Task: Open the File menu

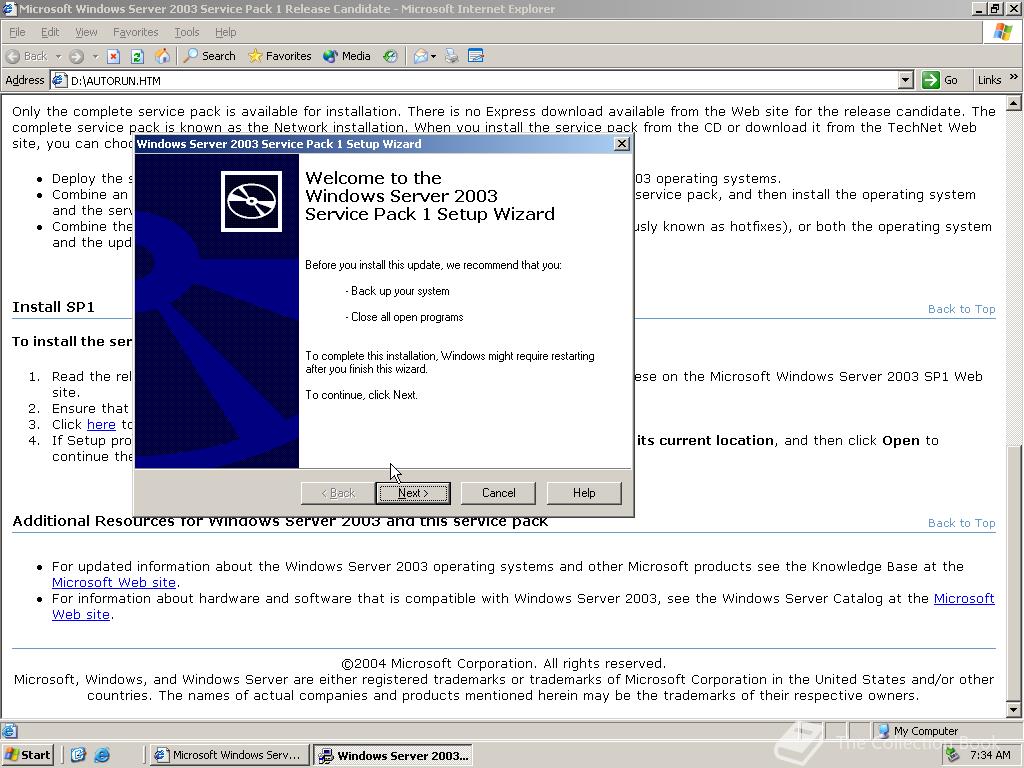Action: 17,32
